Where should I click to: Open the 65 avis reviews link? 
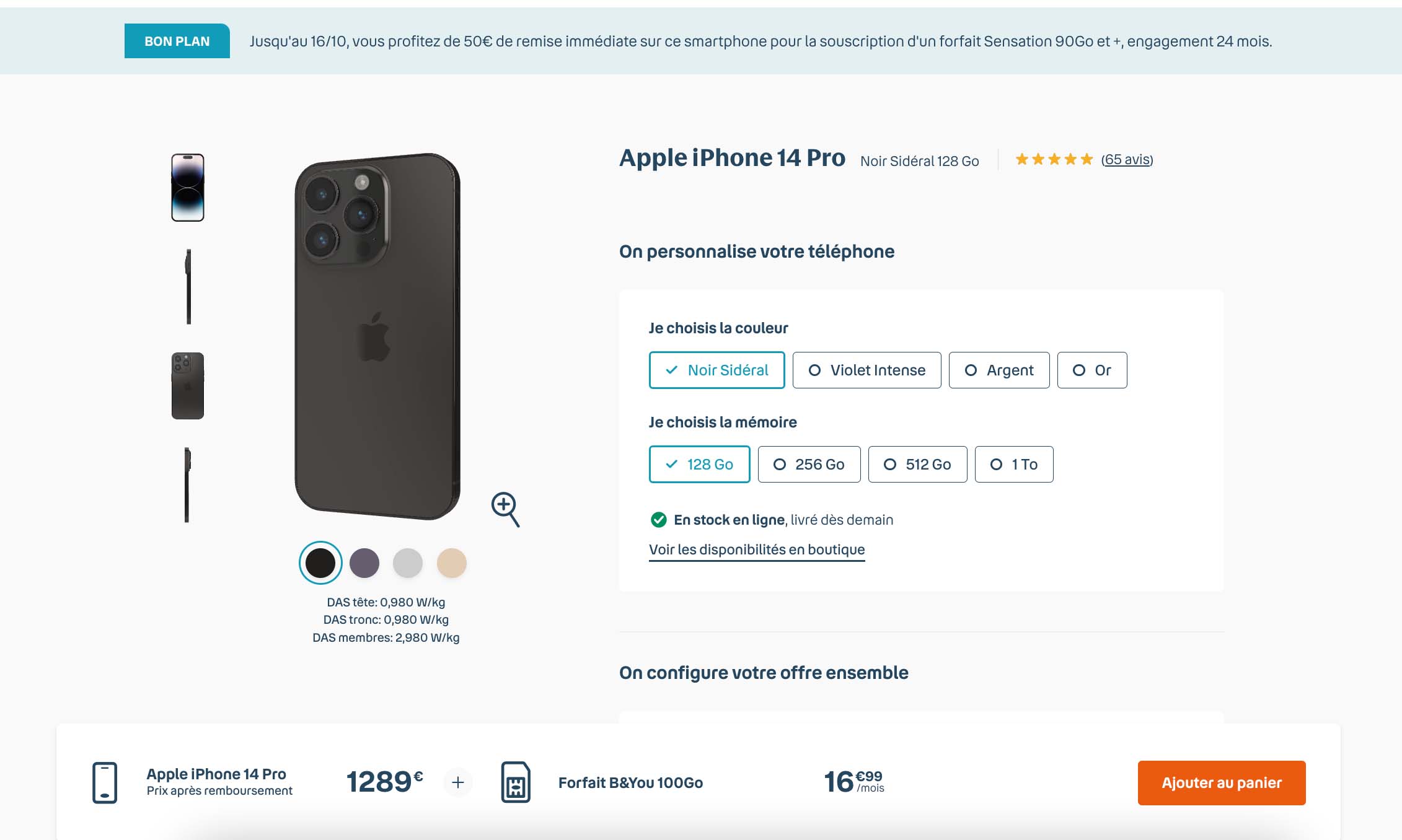[x=1126, y=160]
